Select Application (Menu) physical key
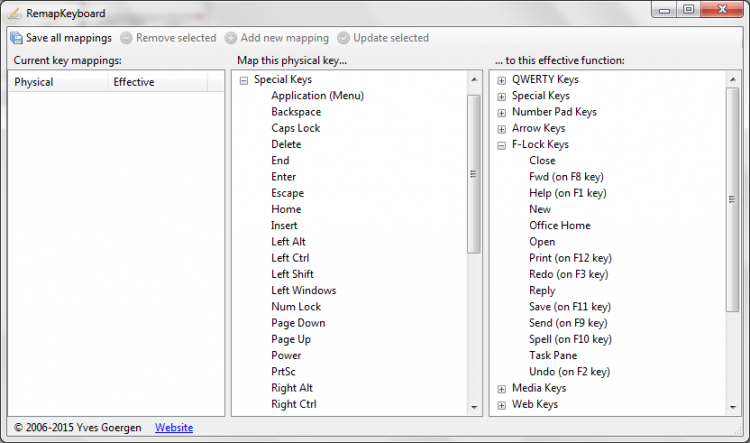The width and height of the screenshot is (750, 443). 318,96
